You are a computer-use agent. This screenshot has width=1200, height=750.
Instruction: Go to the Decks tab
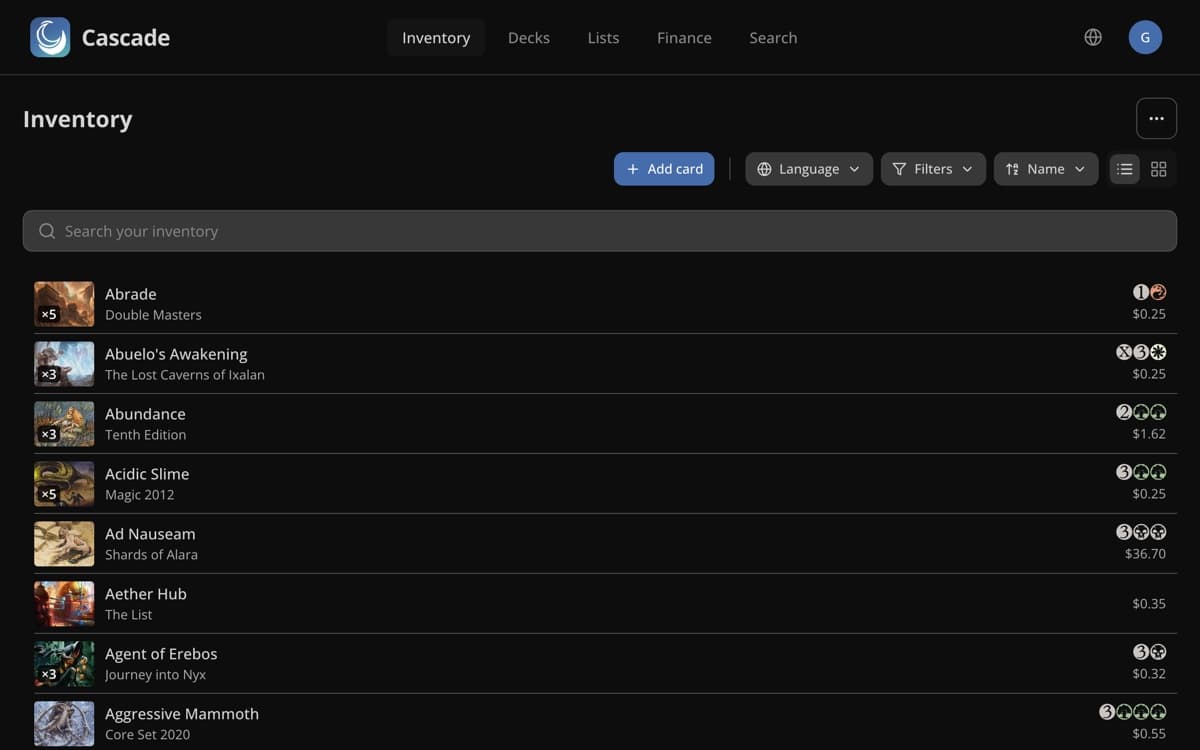click(x=529, y=38)
